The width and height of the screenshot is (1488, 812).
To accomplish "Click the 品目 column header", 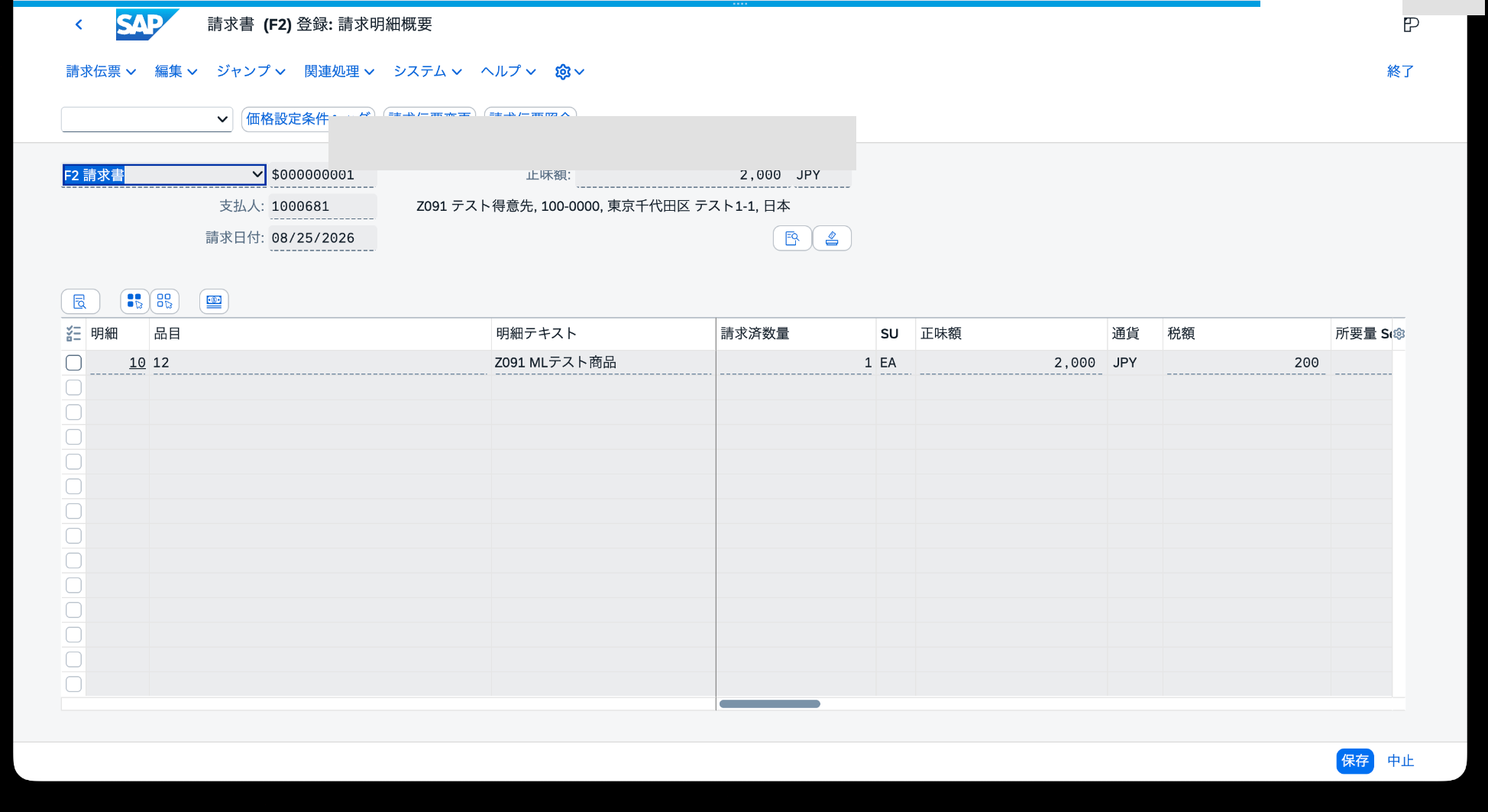I will [320, 334].
